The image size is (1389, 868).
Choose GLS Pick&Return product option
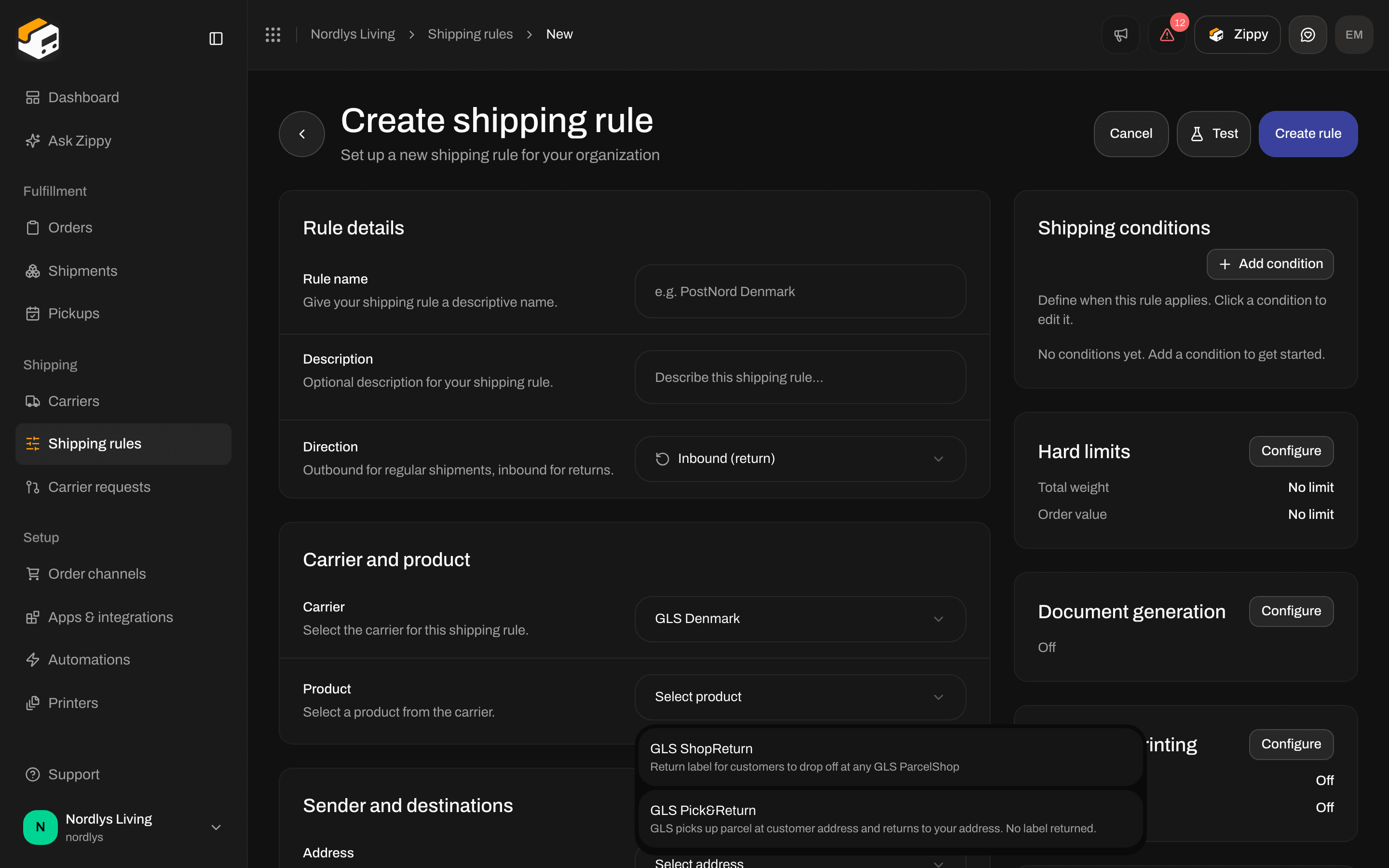(890, 819)
